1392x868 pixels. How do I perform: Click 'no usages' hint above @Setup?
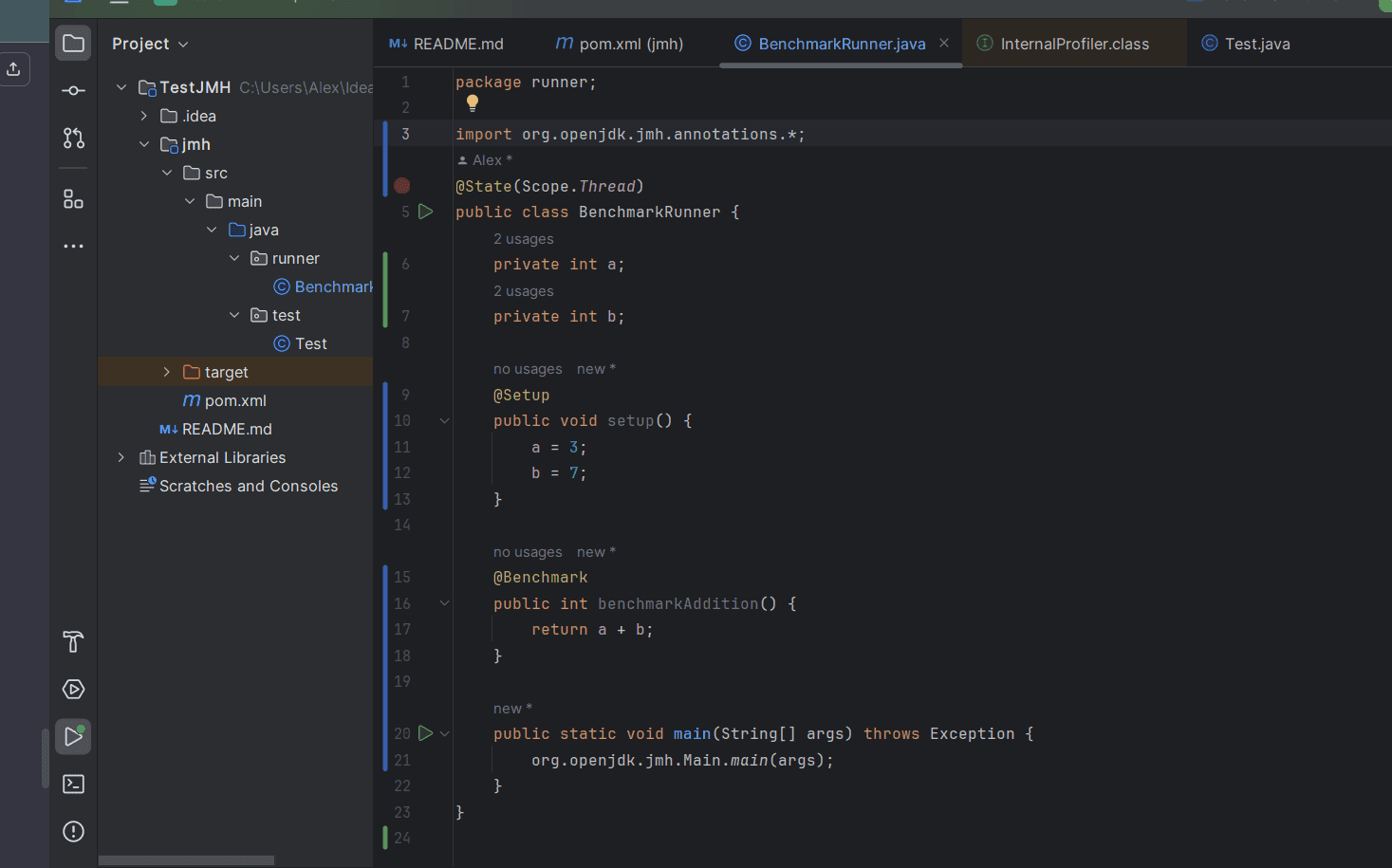coord(528,369)
